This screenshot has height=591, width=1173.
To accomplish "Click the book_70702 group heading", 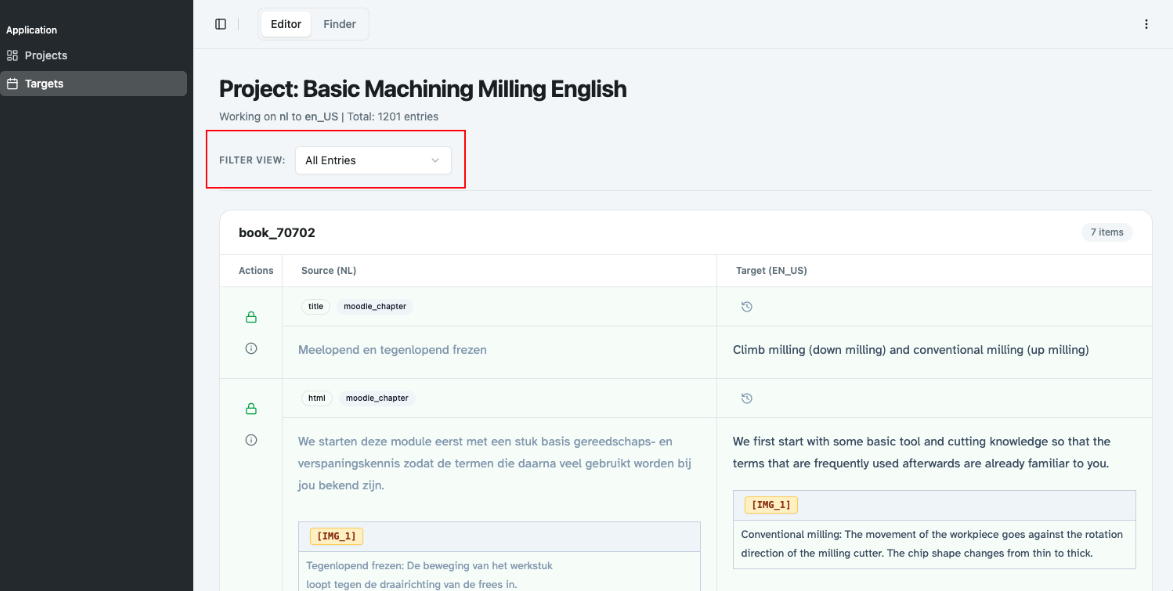I will pyautogui.click(x=277, y=233).
